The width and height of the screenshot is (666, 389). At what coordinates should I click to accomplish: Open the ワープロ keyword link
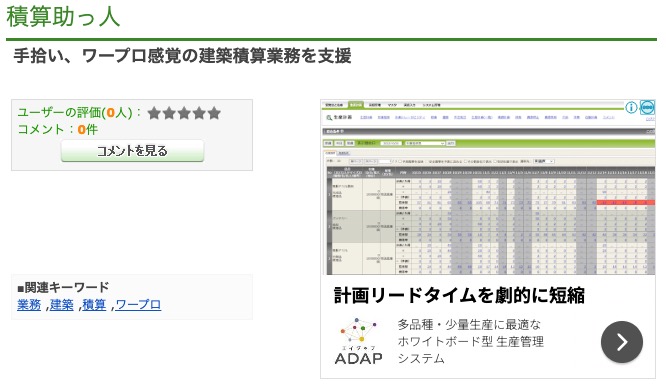pyautogui.click(x=138, y=304)
